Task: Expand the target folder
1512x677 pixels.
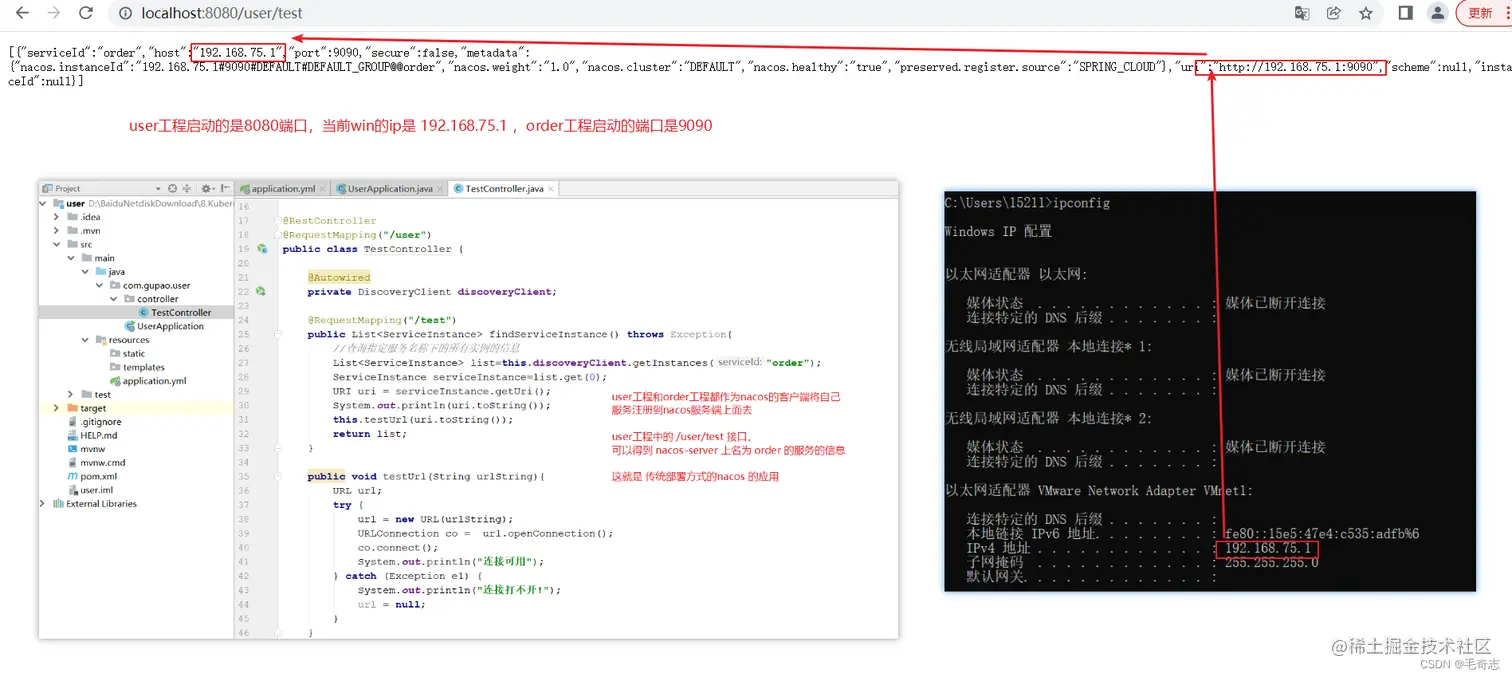Action: (57, 408)
